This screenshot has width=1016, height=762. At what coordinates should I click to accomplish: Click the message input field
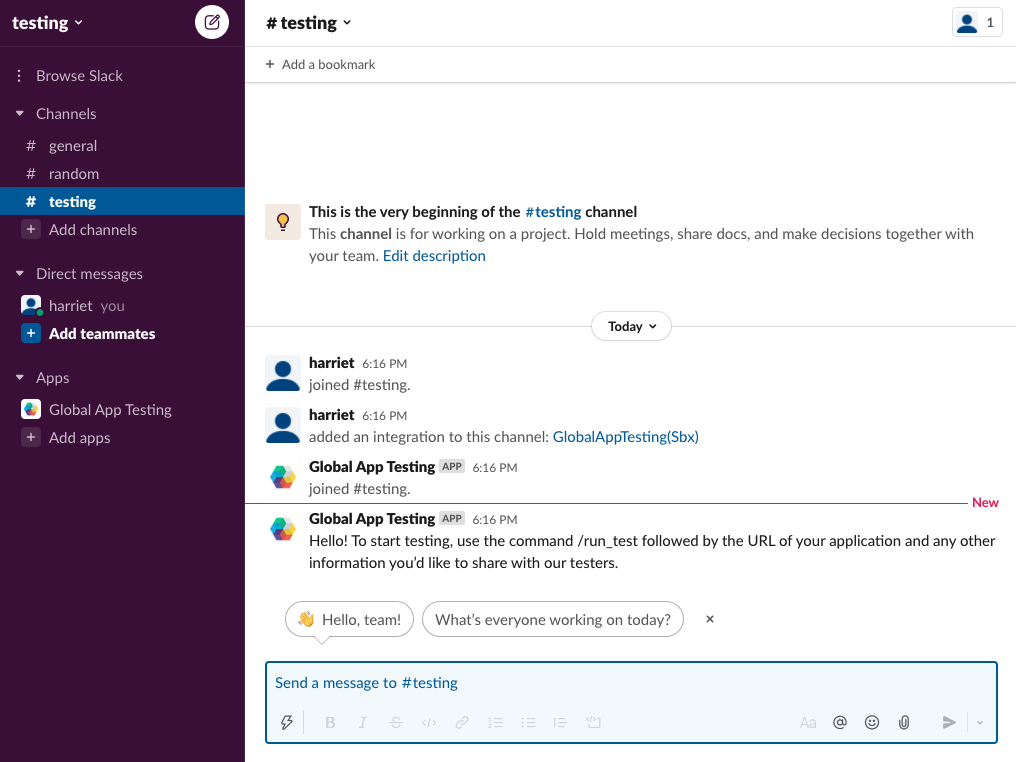(x=630, y=683)
